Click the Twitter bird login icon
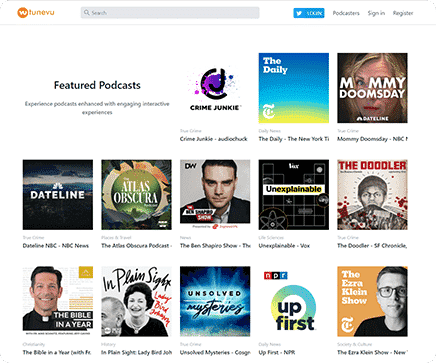Image resolution: width=437 pixels, height=363 pixels. [x=299, y=13]
